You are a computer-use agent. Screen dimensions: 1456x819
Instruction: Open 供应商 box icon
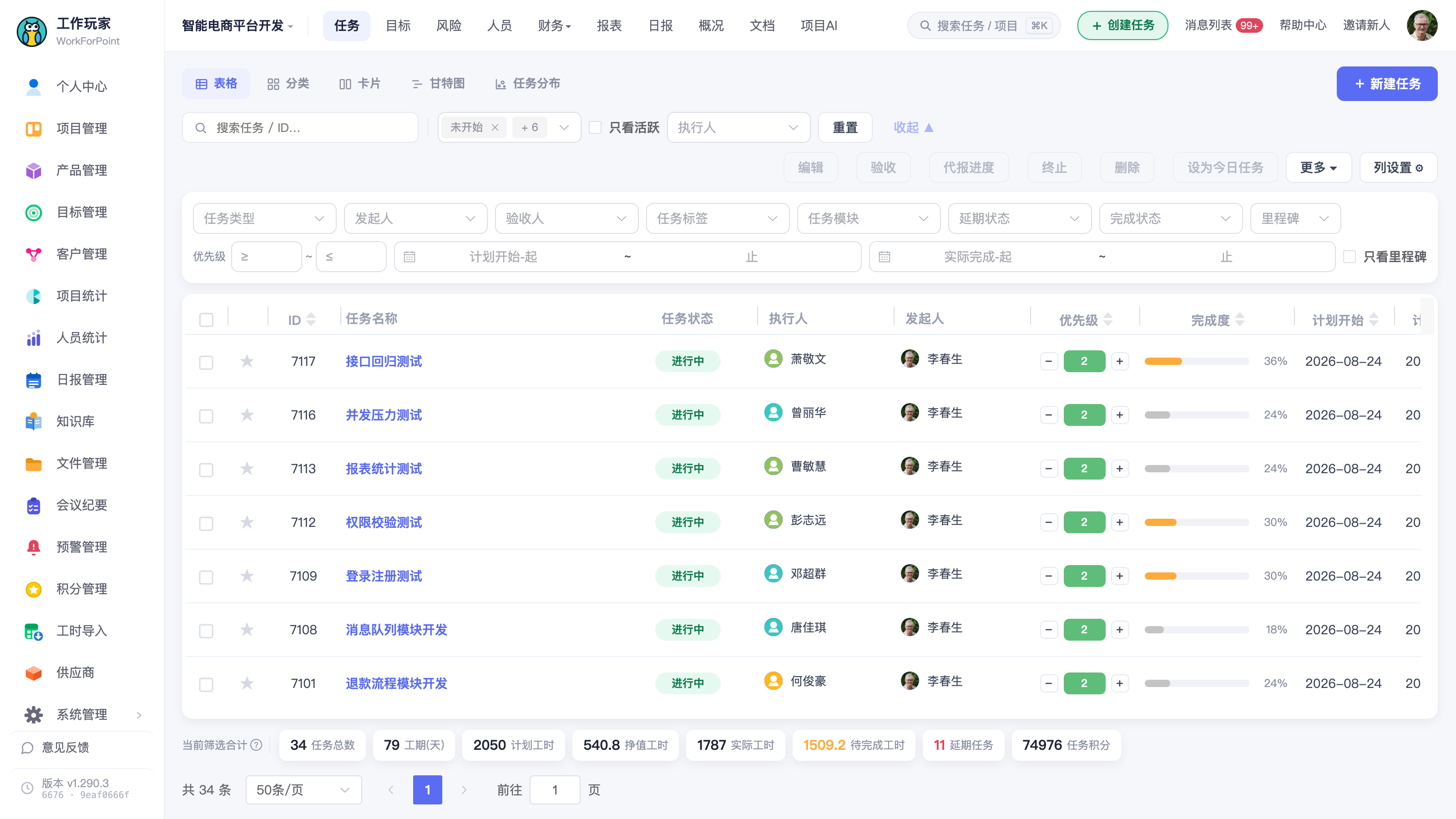coord(33,672)
